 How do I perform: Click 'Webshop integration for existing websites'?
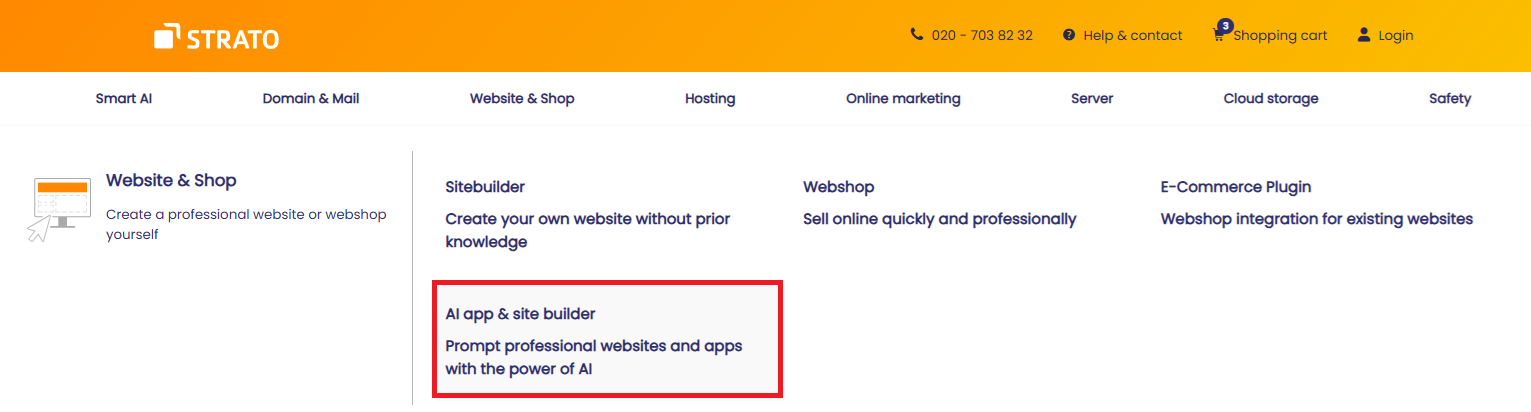point(1317,219)
